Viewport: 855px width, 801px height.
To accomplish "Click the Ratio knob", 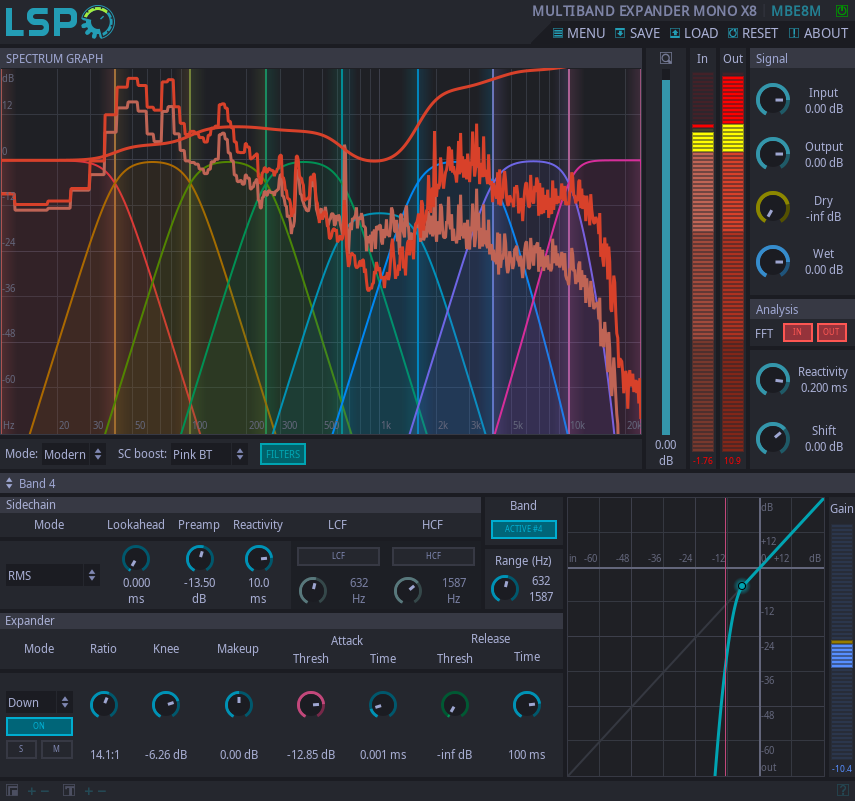I will coord(104,705).
